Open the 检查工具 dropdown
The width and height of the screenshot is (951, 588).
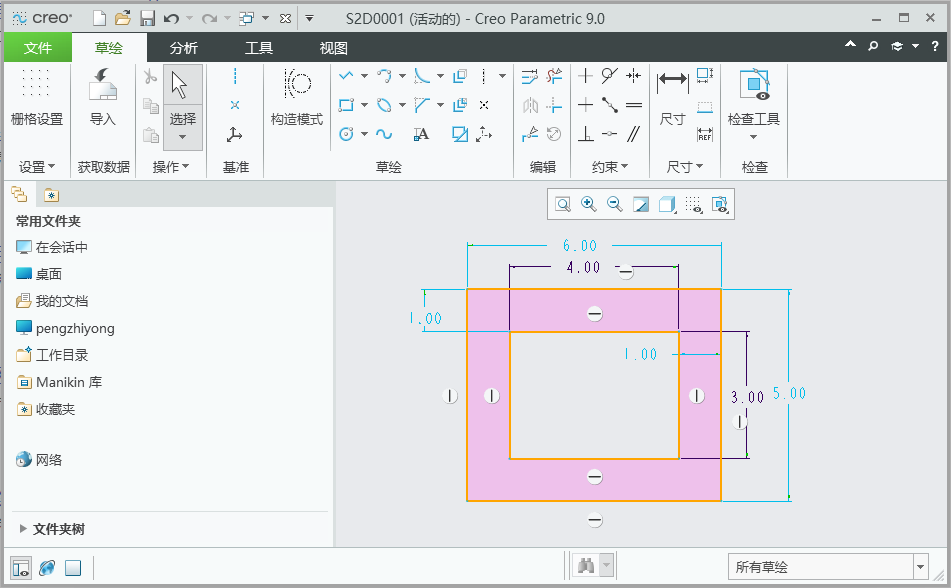(x=753, y=137)
